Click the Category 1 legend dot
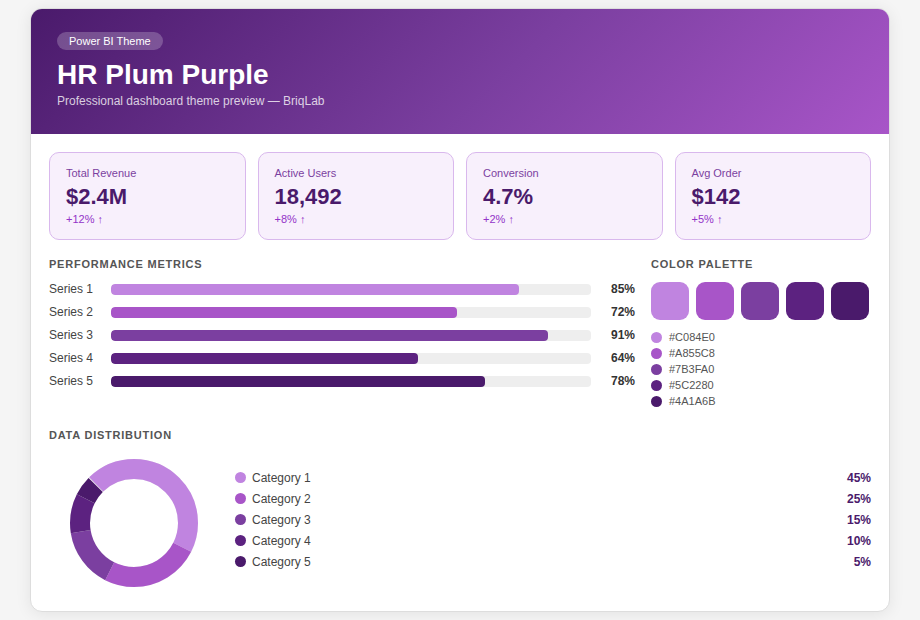 pyautogui.click(x=240, y=478)
